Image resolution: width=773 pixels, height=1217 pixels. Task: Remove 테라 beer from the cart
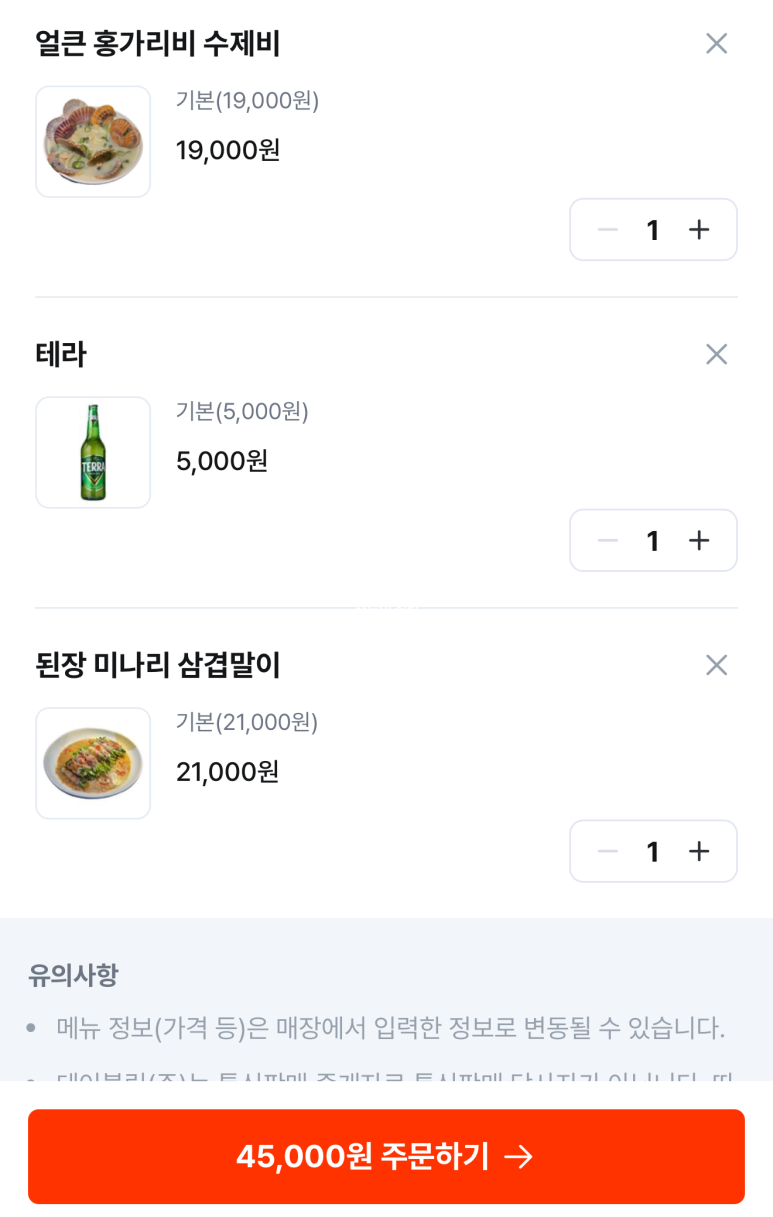pos(716,354)
